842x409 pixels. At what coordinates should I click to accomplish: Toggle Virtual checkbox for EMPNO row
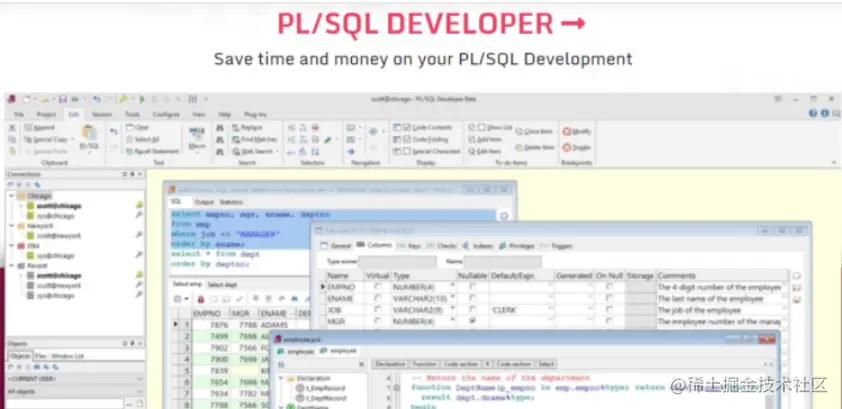point(378,287)
